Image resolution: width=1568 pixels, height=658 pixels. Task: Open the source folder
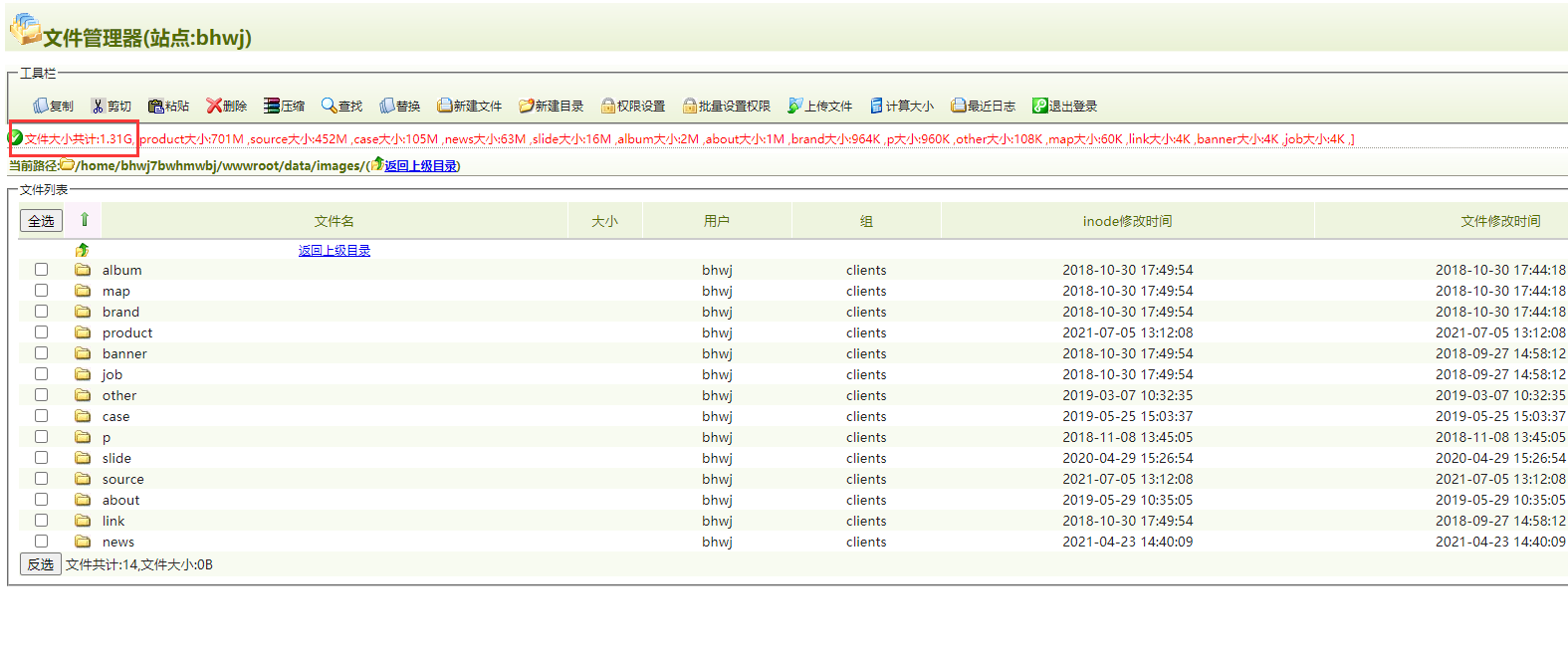(x=122, y=479)
